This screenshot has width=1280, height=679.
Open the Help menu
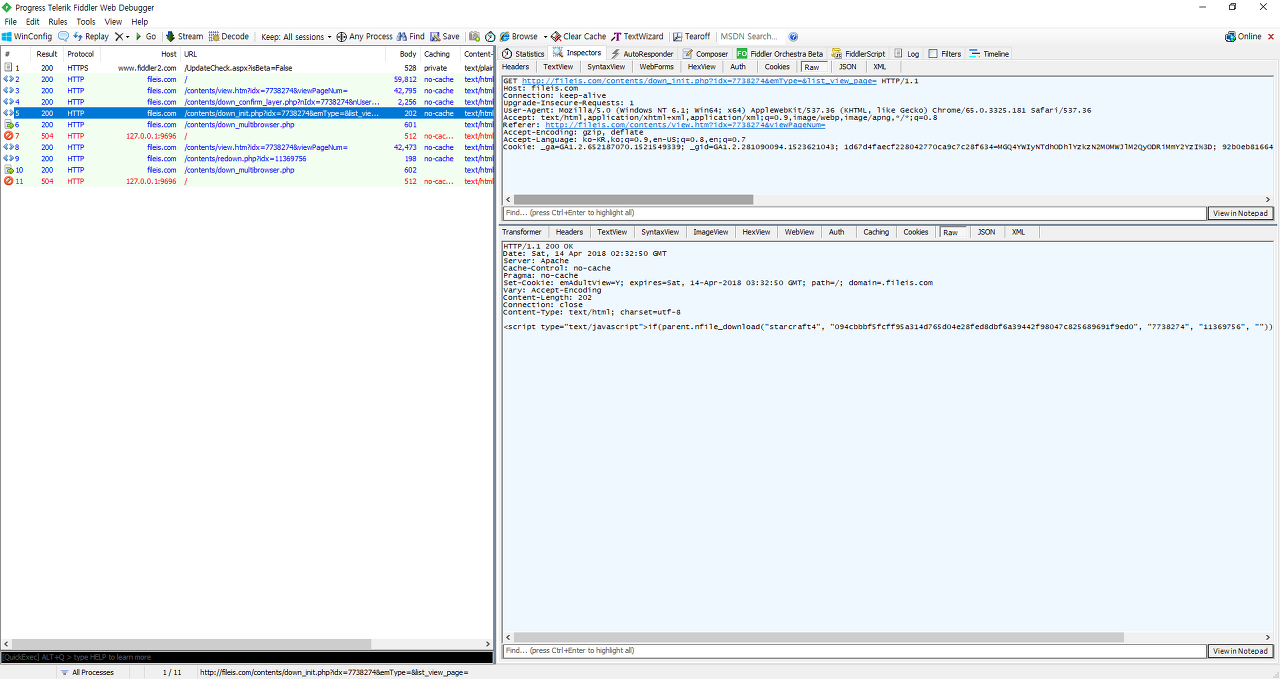click(140, 21)
